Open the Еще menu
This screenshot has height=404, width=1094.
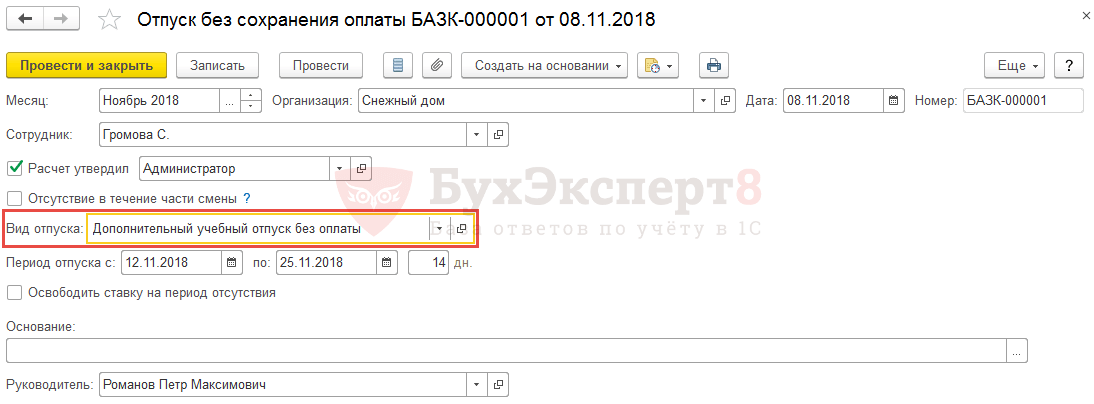pos(1014,66)
